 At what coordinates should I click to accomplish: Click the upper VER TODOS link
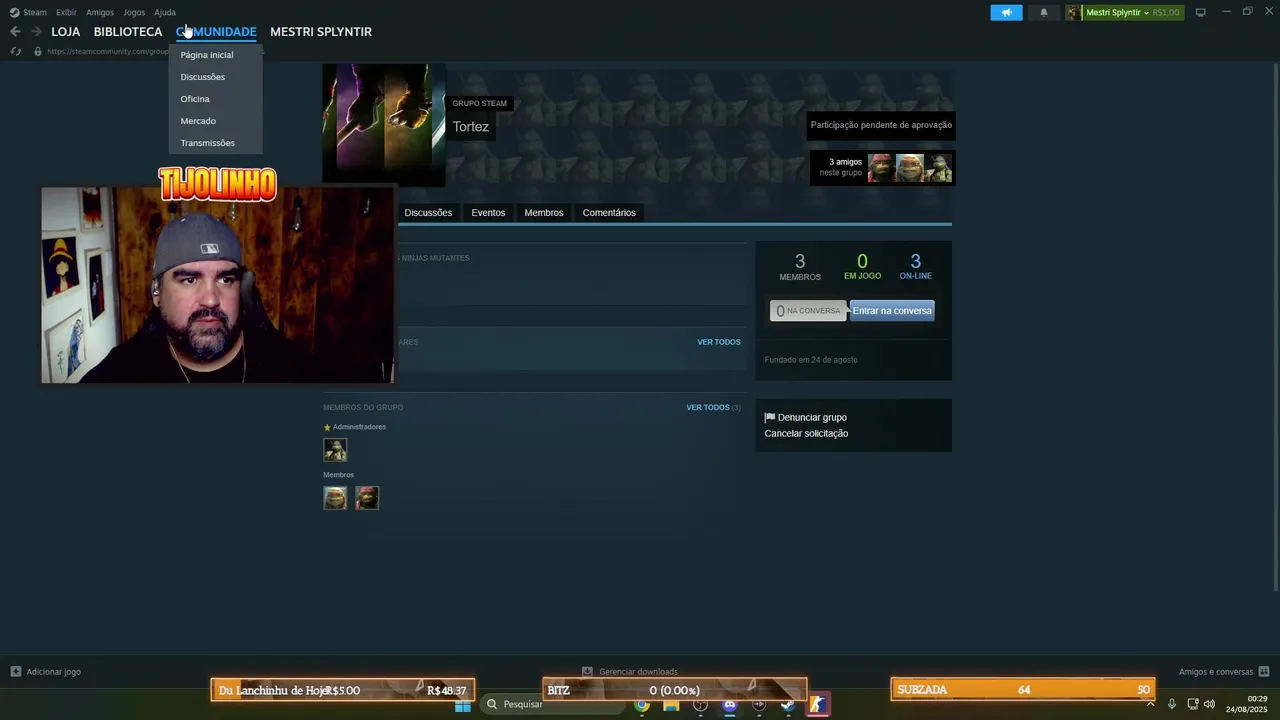tap(719, 342)
